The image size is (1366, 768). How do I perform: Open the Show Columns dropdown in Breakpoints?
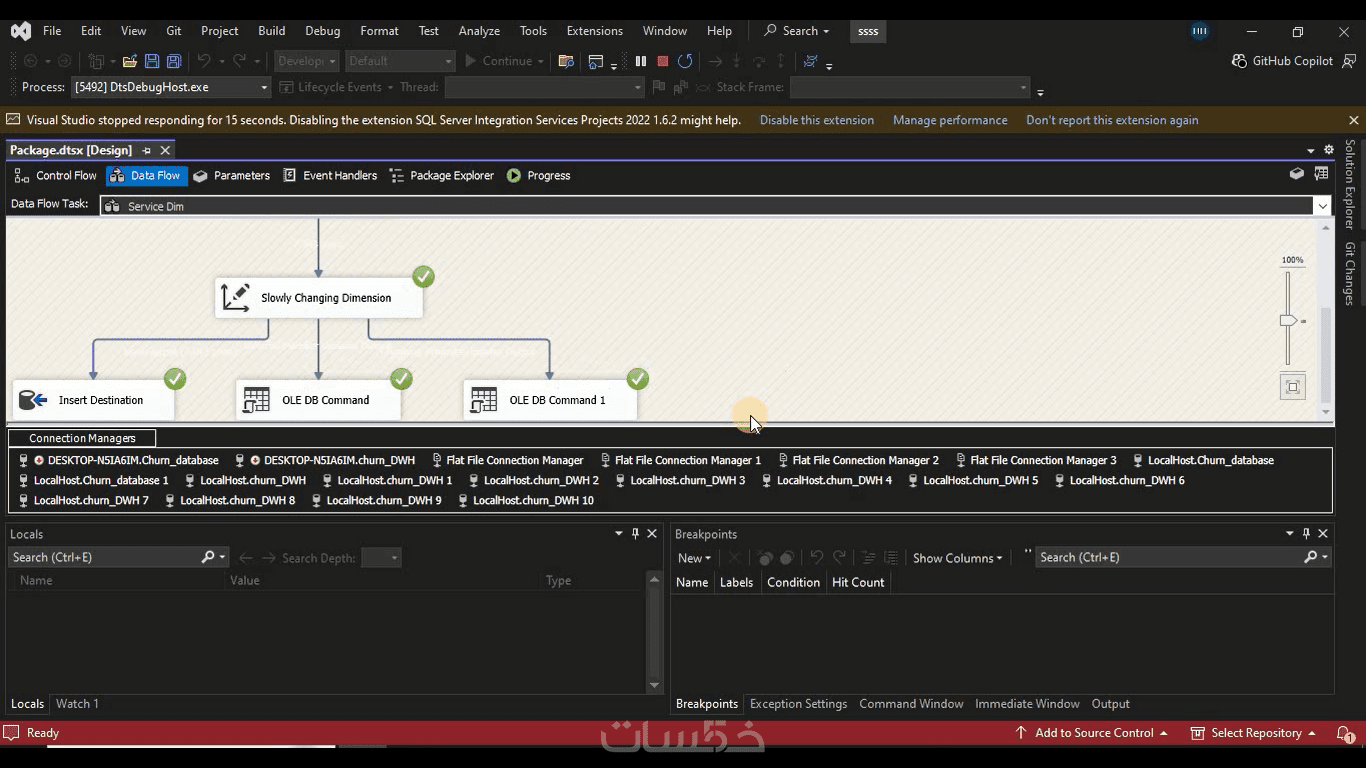957,558
